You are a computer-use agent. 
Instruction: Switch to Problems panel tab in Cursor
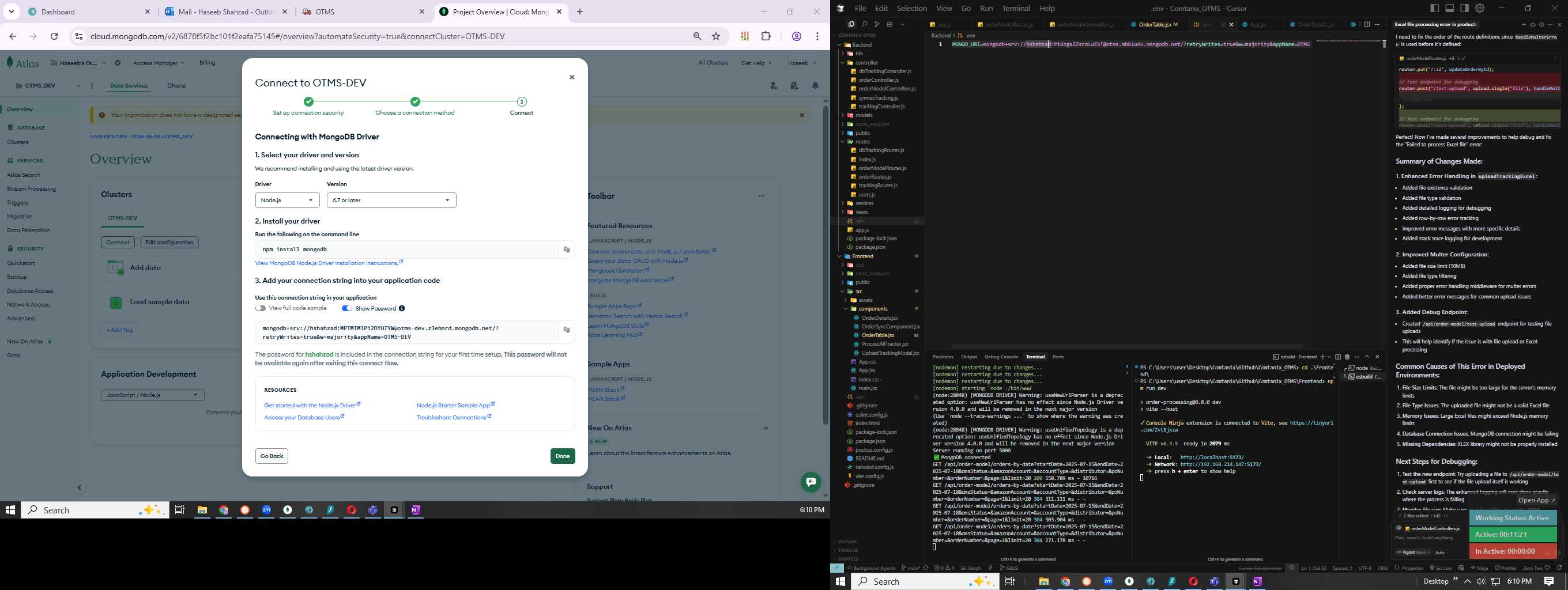943,357
